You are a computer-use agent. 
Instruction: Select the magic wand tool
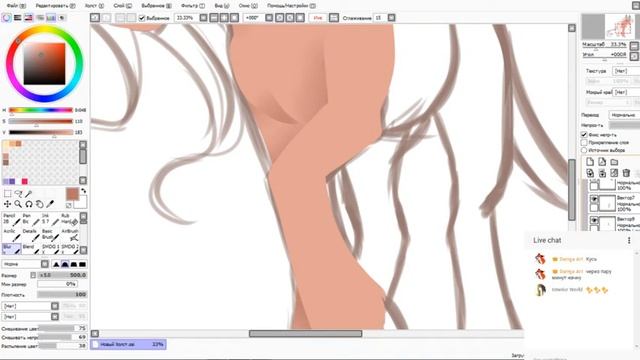point(29,193)
